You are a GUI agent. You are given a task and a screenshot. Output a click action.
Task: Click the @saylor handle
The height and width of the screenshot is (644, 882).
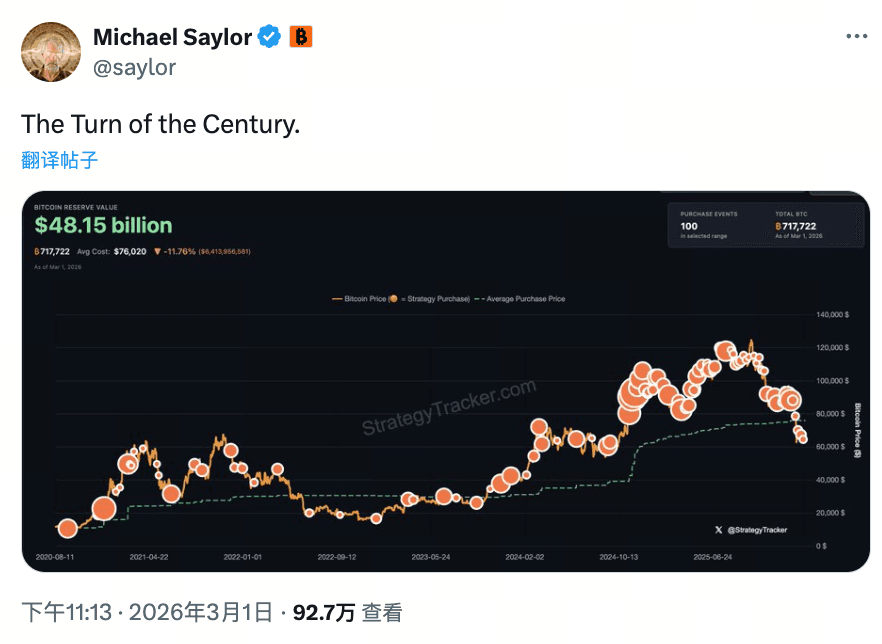click(134, 67)
